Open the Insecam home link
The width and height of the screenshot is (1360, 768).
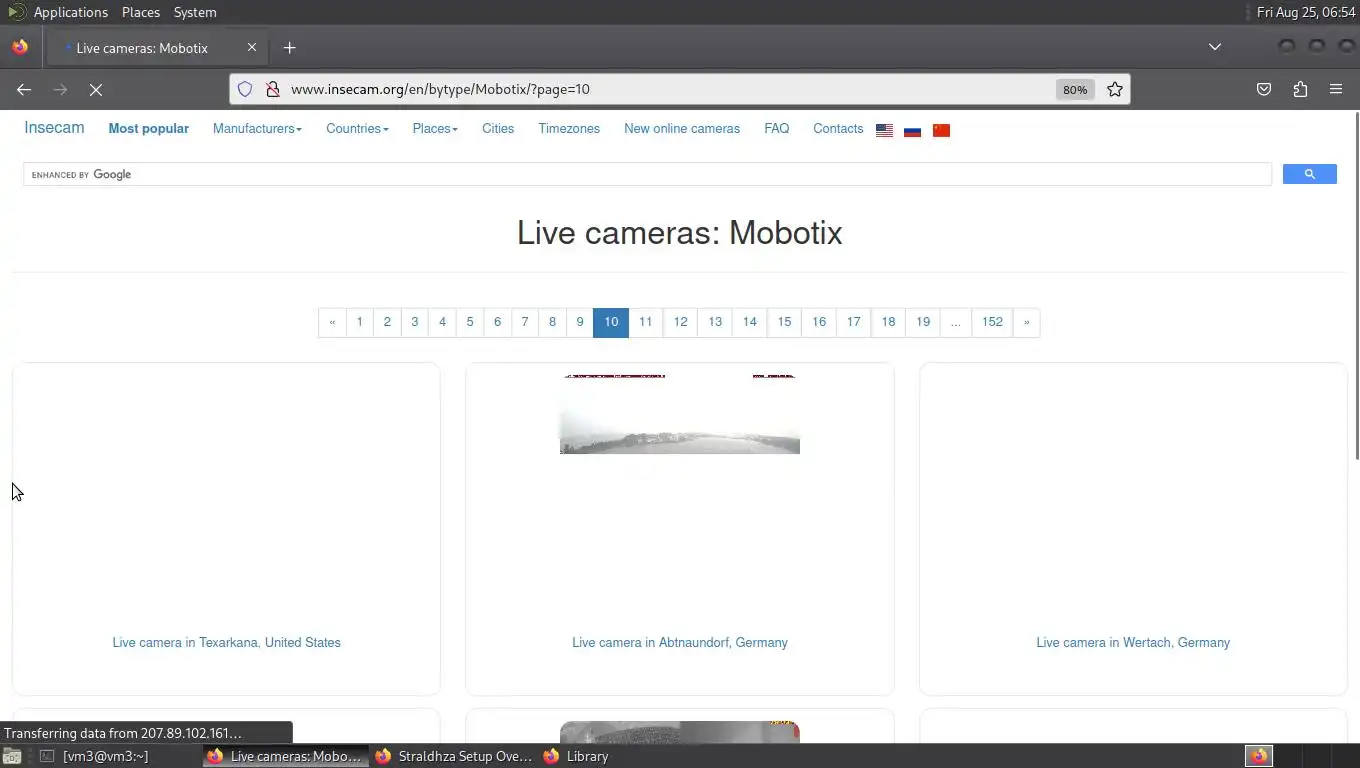[x=54, y=127]
